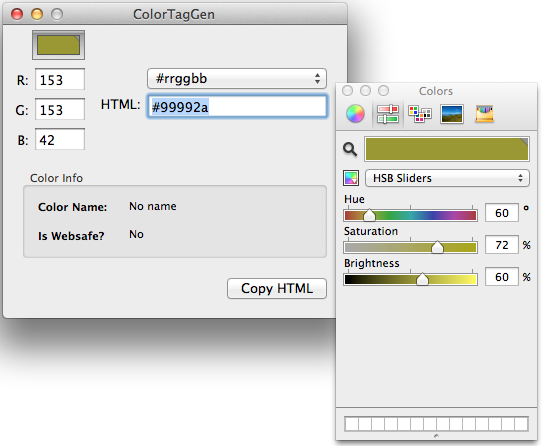Open the HSB Sliders mode dropdown
The width and height of the screenshot is (544, 446).
447,178
